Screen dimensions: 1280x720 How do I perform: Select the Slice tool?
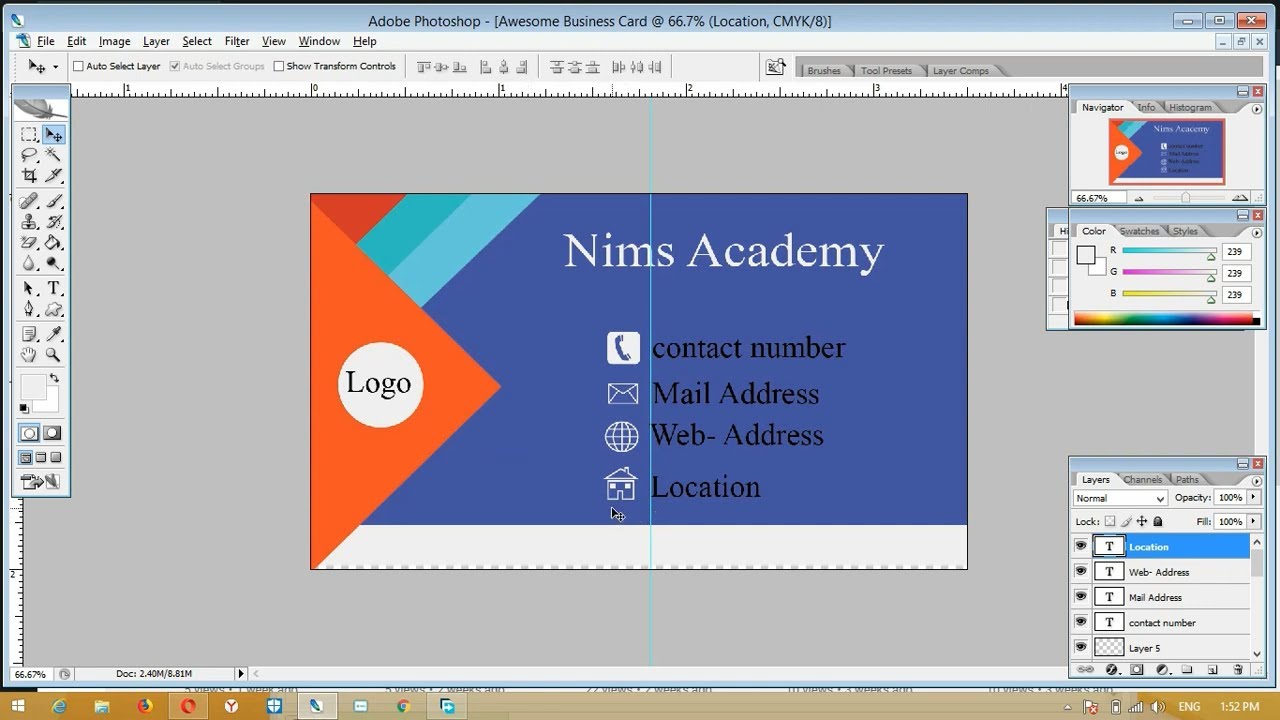[x=53, y=175]
